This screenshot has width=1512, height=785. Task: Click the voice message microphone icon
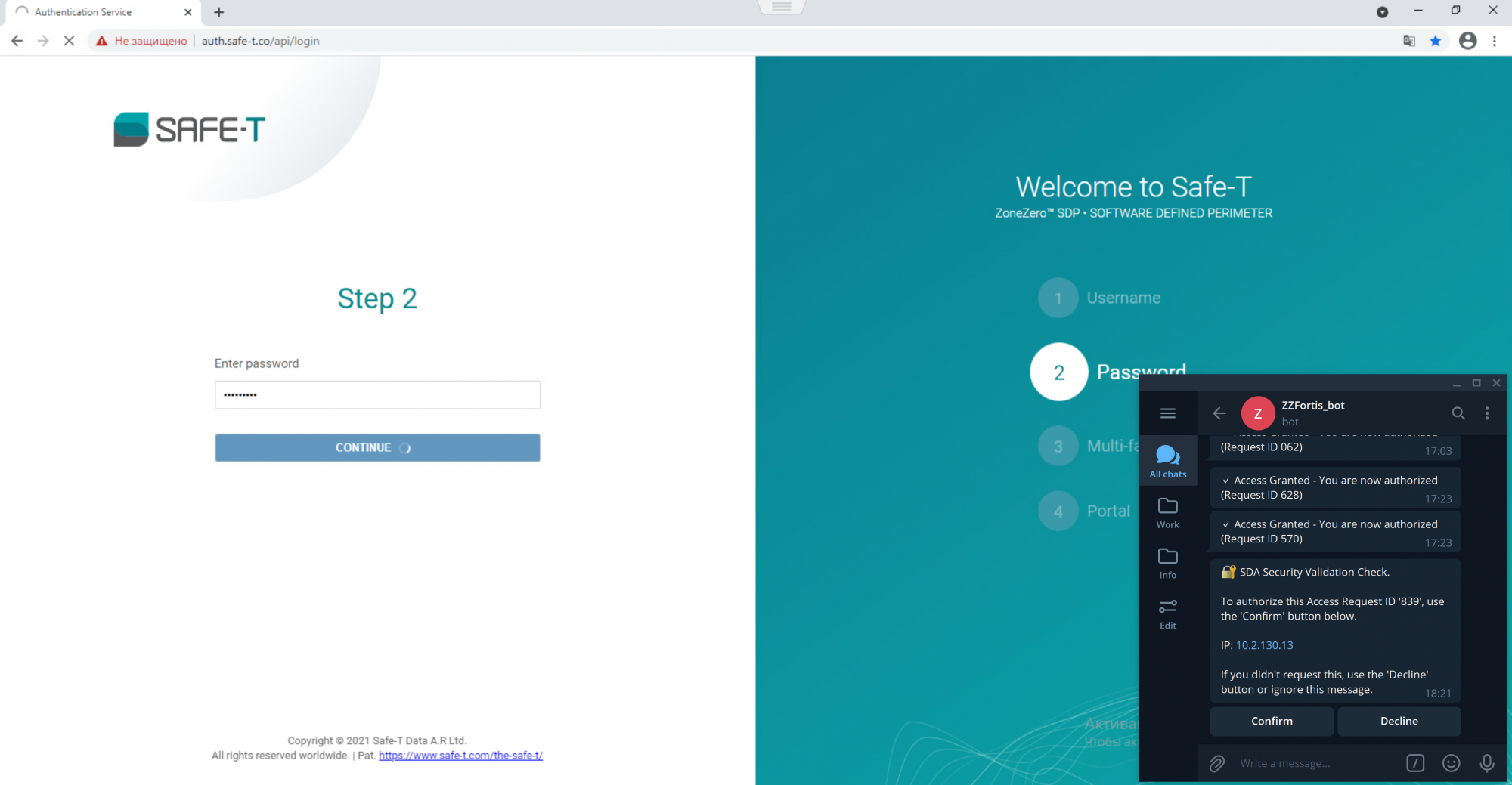(x=1486, y=764)
